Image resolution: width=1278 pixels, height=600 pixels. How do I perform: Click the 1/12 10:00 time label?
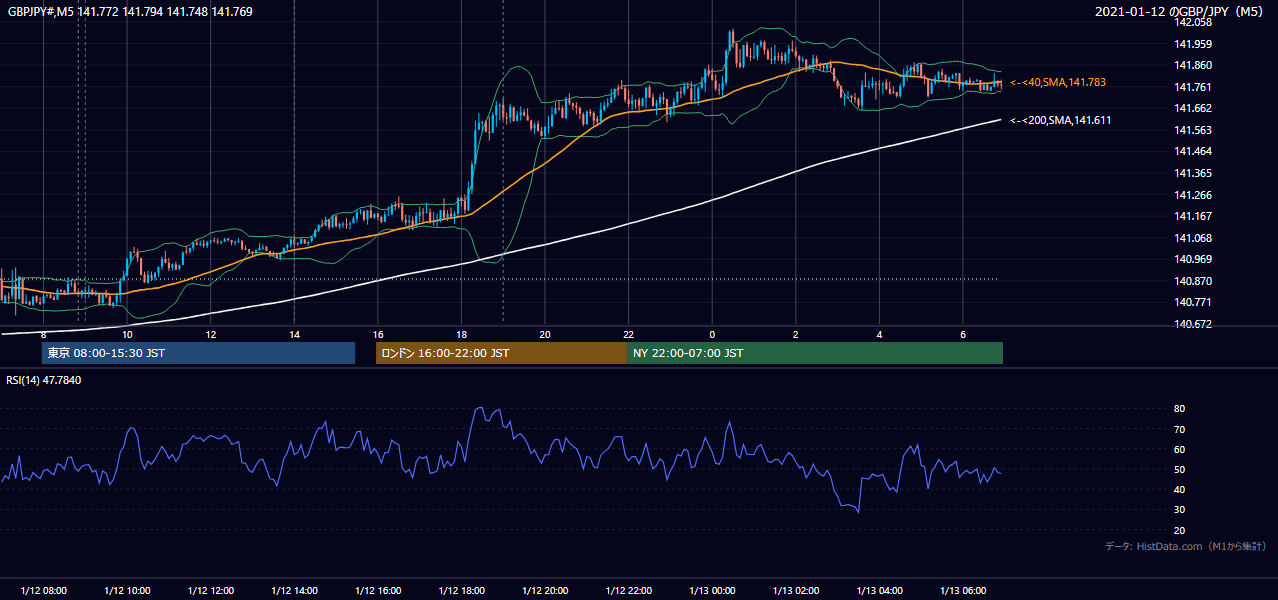(x=127, y=590)
